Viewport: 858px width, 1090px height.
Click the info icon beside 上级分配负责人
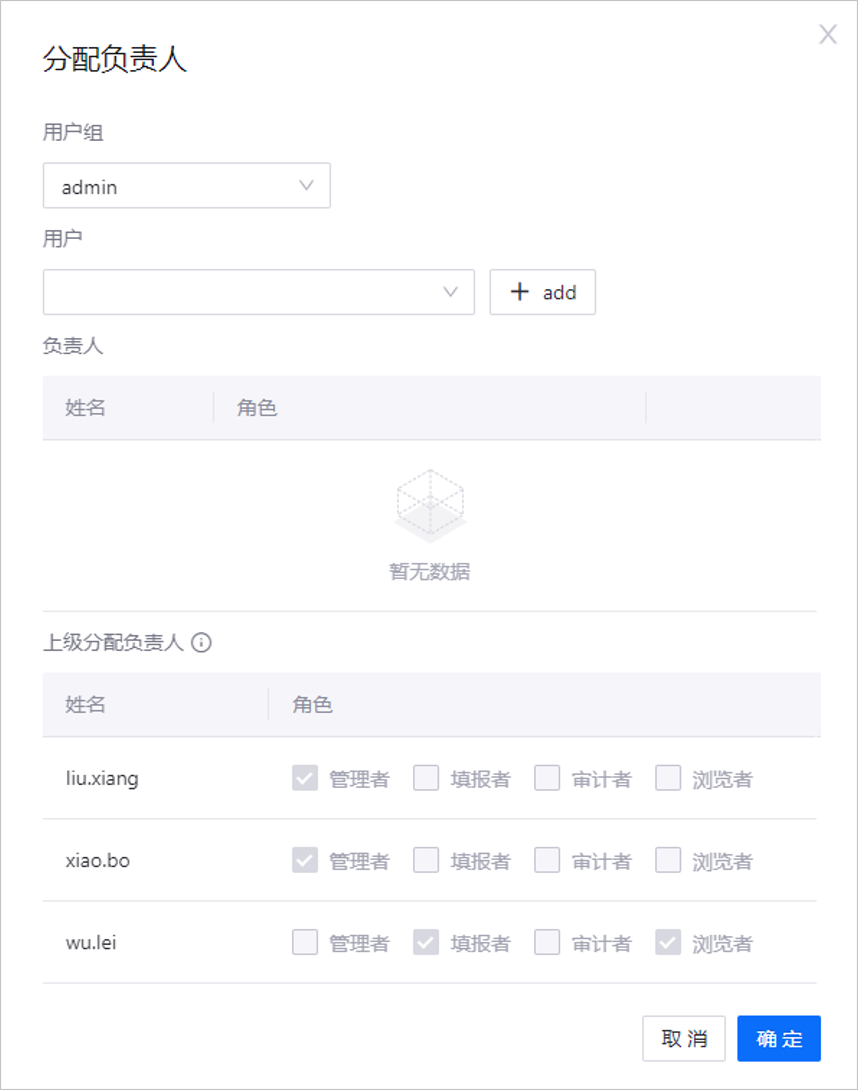[202, 642]
